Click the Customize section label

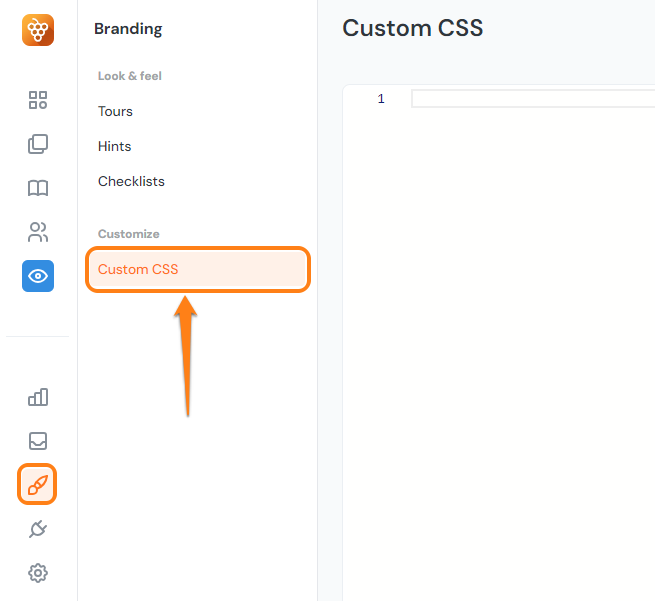129,234
